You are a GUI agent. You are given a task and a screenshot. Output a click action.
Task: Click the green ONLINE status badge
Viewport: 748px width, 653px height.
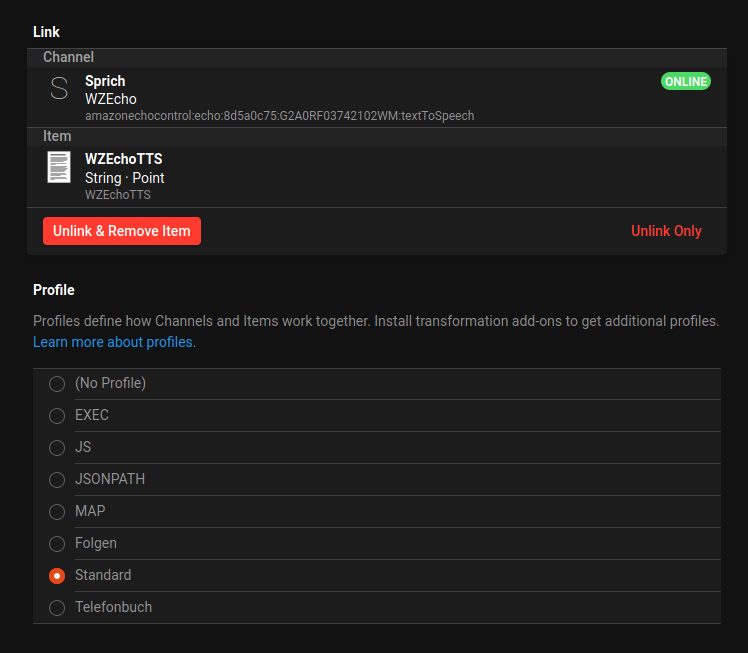685,81
